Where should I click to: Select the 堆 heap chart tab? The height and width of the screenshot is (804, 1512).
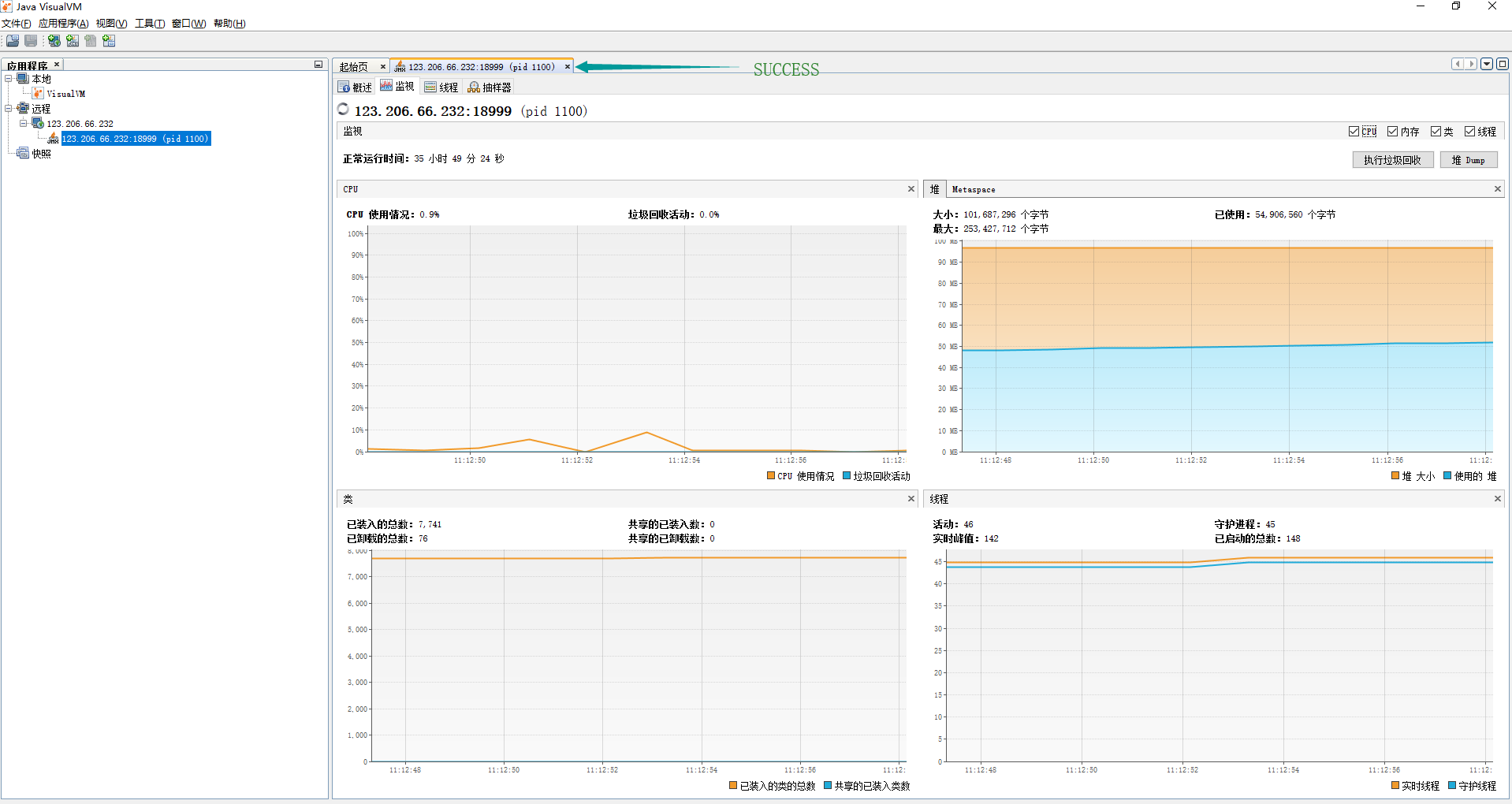click(935, 189)
